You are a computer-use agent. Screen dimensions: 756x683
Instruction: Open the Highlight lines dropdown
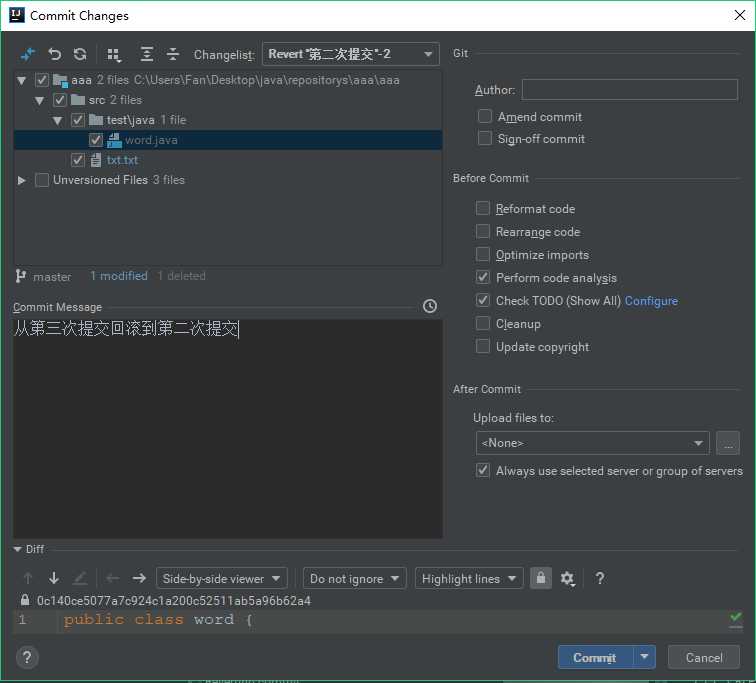(x=469, y=578)
